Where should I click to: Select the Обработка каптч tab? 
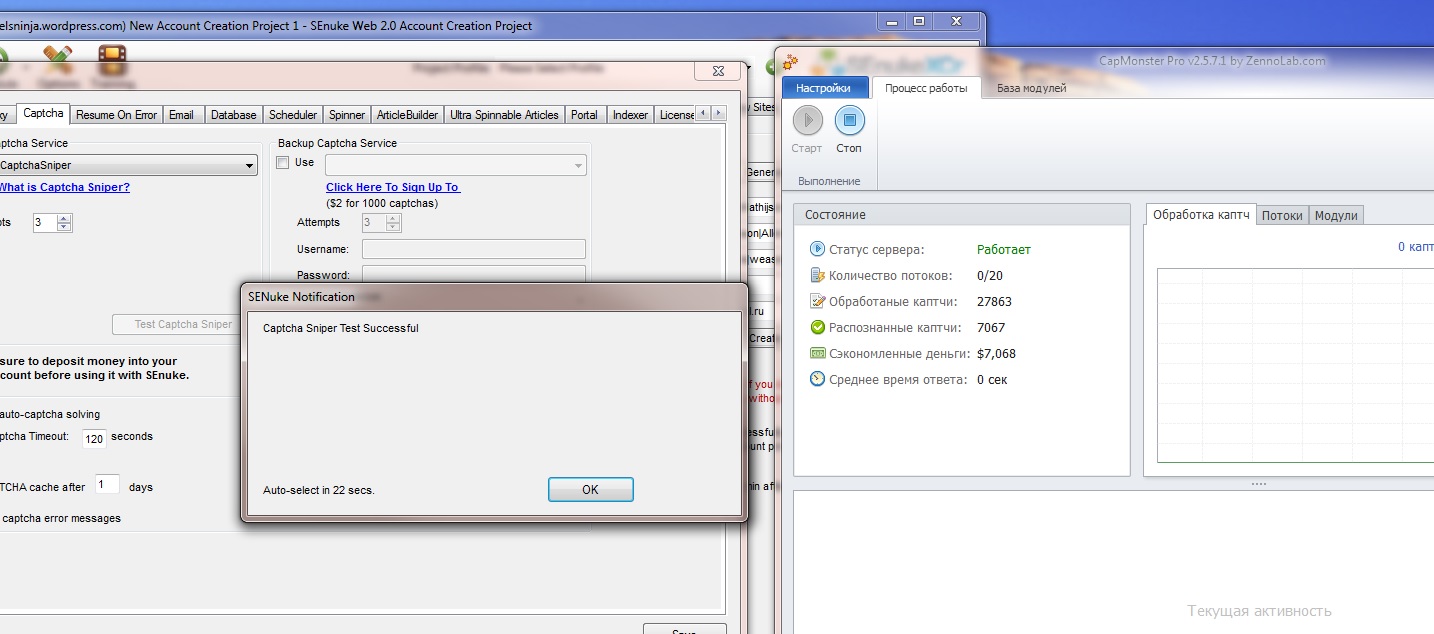coord(1201,214)
